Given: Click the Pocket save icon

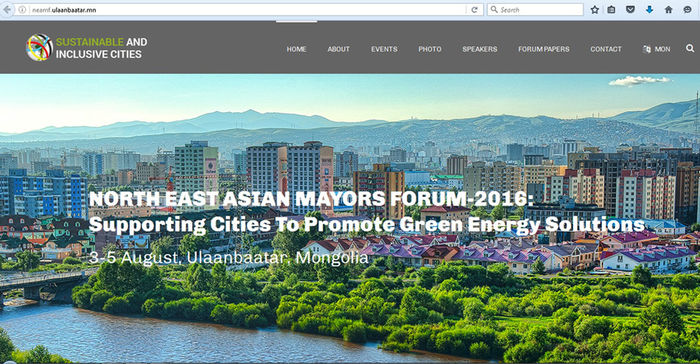Looking at the screenshot, I should coord(630,10).
